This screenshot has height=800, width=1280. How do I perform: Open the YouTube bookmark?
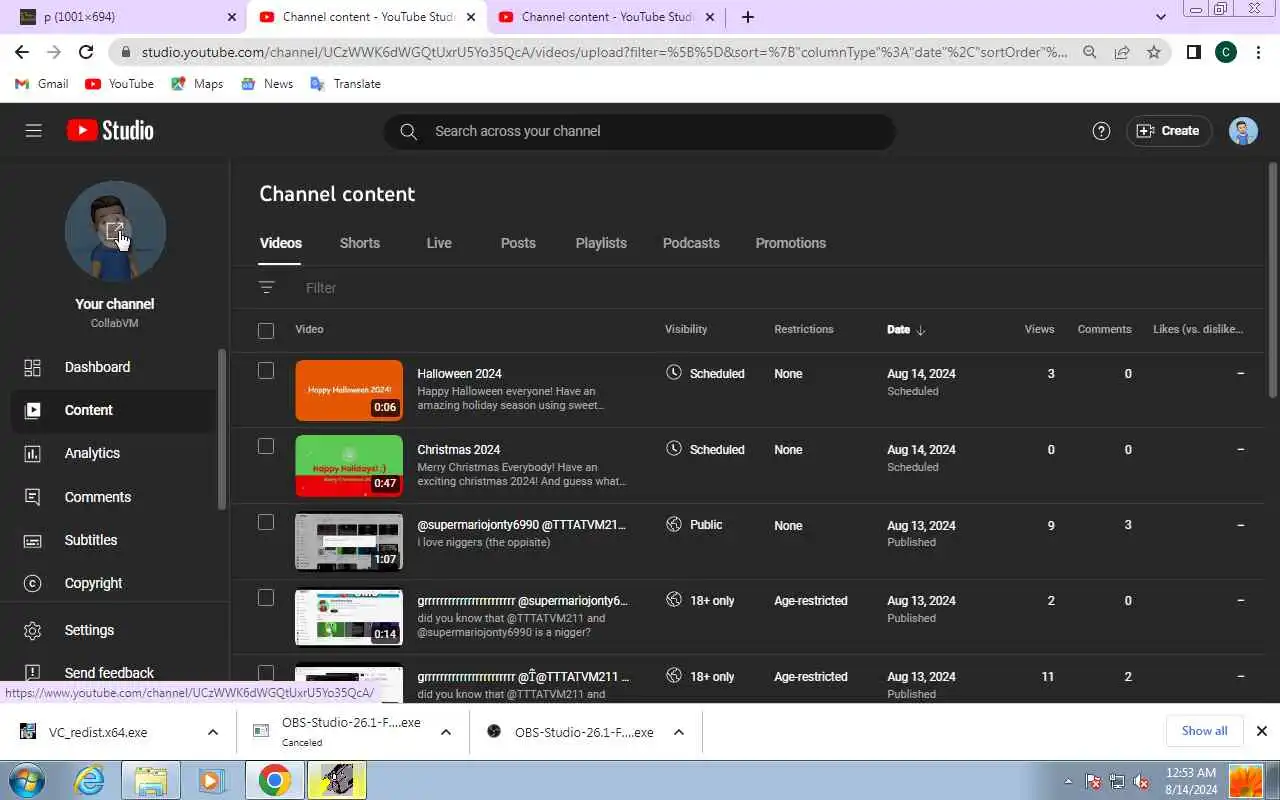[x=120, y=84]
